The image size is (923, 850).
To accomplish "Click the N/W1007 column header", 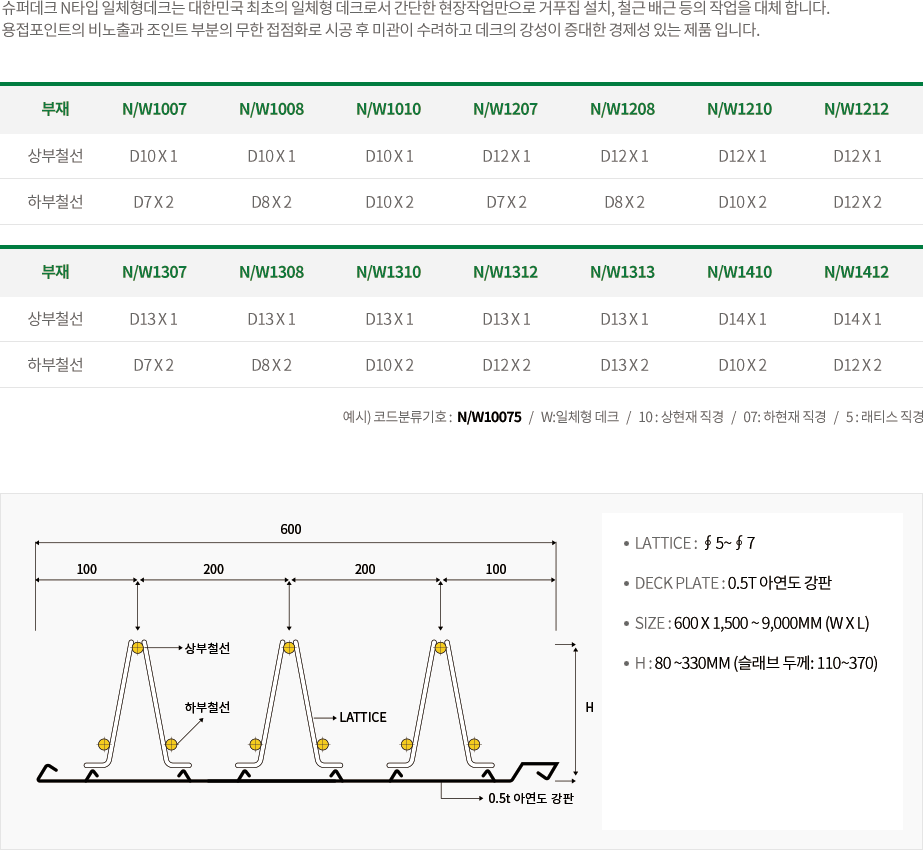I will click(x=154, y=109).
